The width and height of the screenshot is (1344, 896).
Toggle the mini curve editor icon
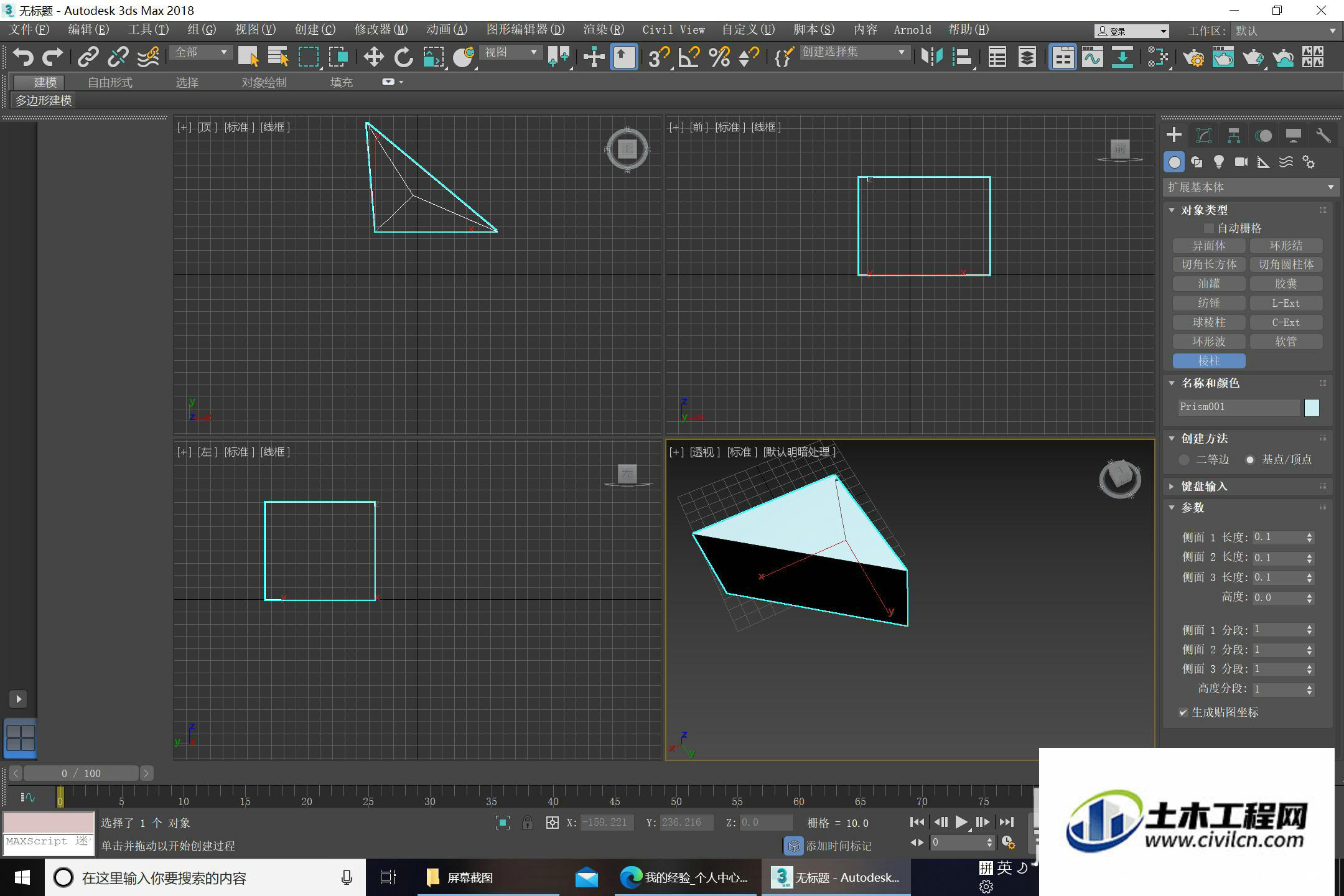[27, 797]
